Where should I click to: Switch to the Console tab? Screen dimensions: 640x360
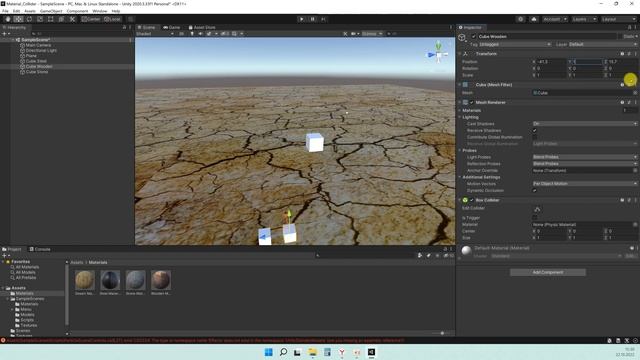pyautogui.click(x=40, y=249)
